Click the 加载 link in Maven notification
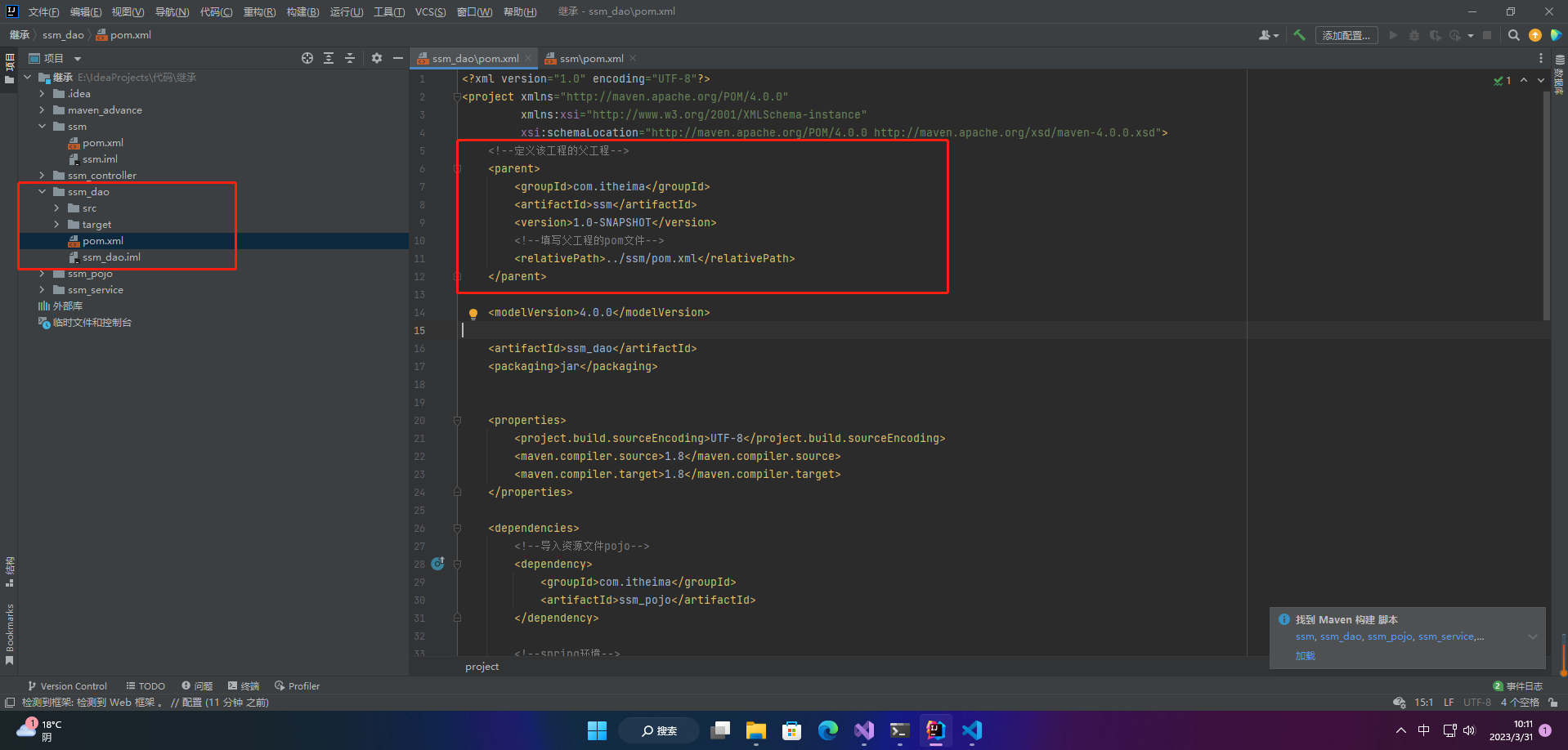Image resolution: width=1568 pixels, height=750 pixels. pyautogui.click(x=1305, y=656)
